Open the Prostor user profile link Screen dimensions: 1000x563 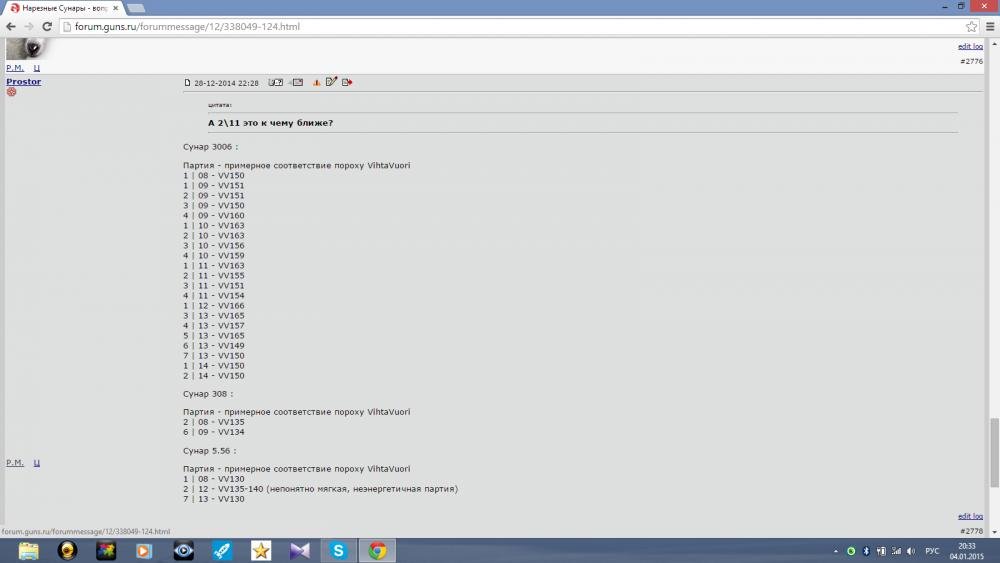tap(23, 82)
